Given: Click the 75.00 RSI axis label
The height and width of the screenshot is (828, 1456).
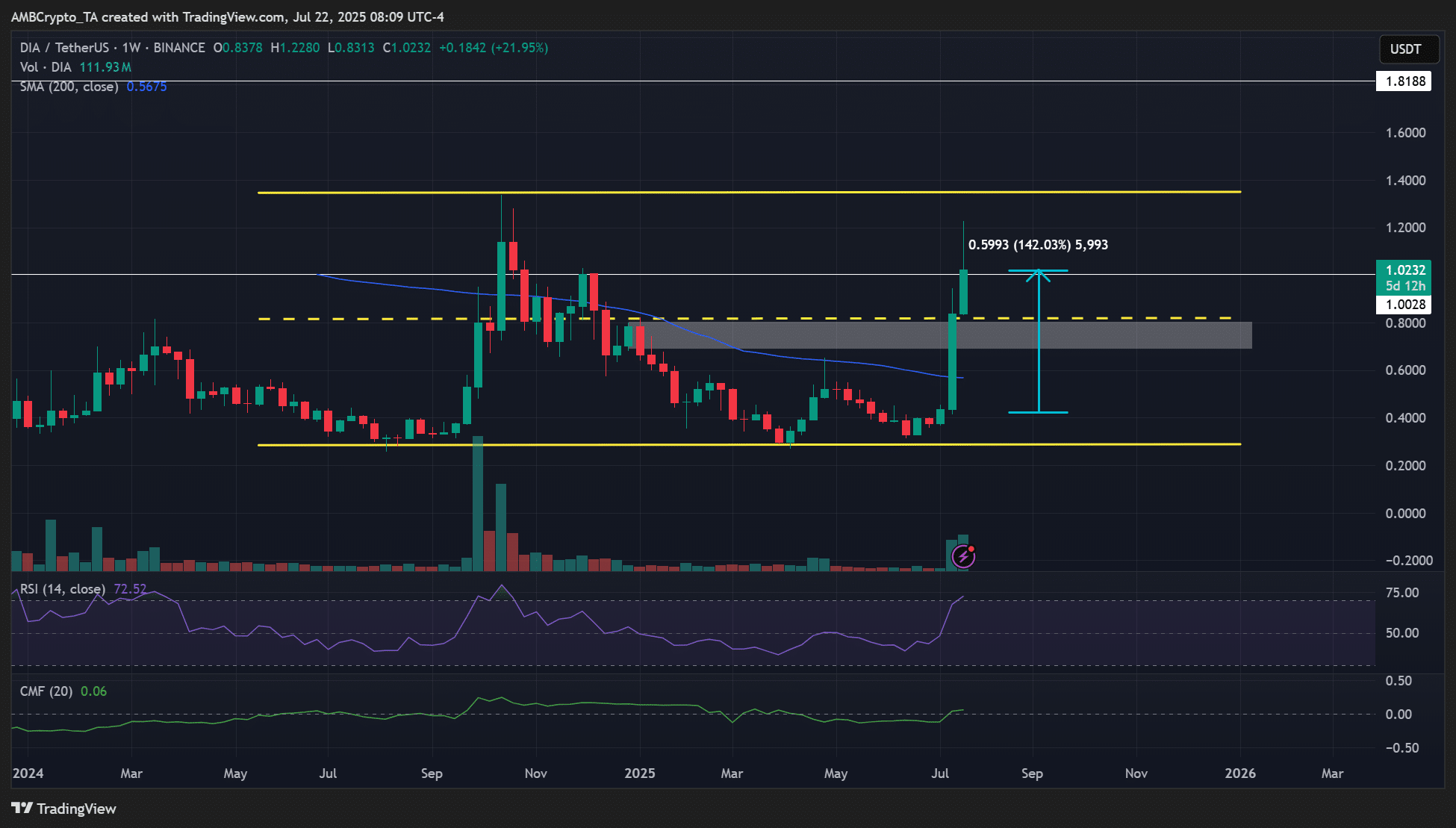Looking at the screenshot, I should (x=1402, y=593).
